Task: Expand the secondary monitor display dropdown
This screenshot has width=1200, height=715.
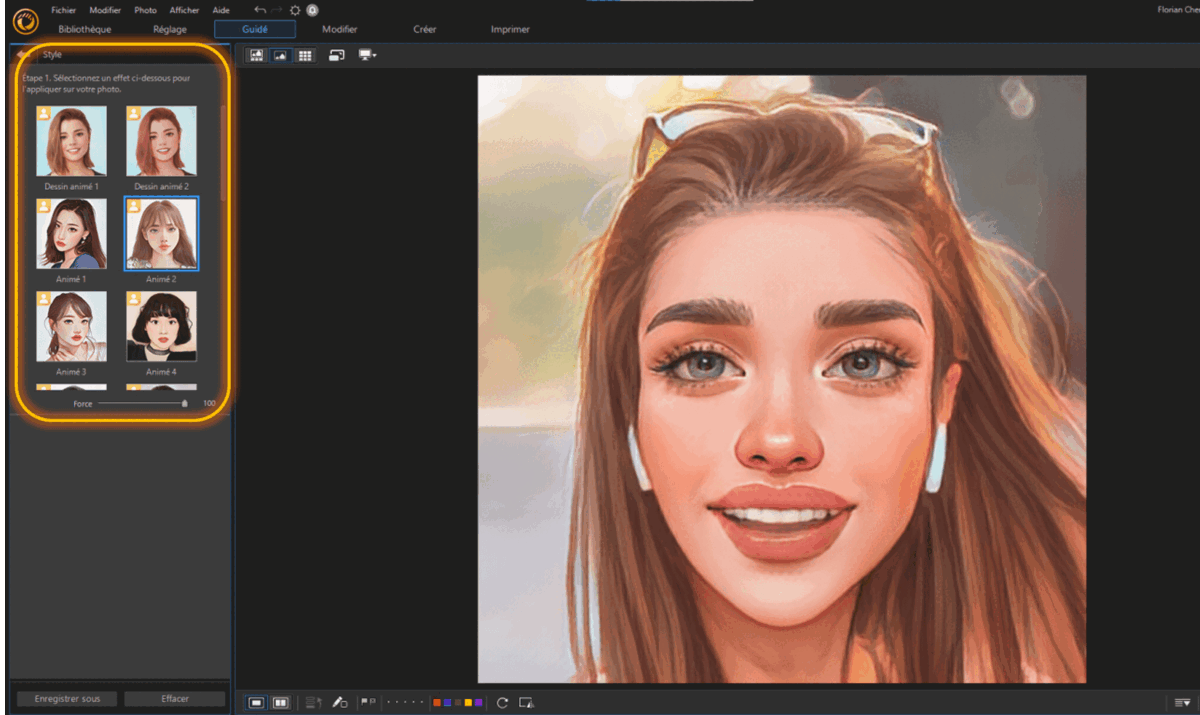Action: point(367,56)
